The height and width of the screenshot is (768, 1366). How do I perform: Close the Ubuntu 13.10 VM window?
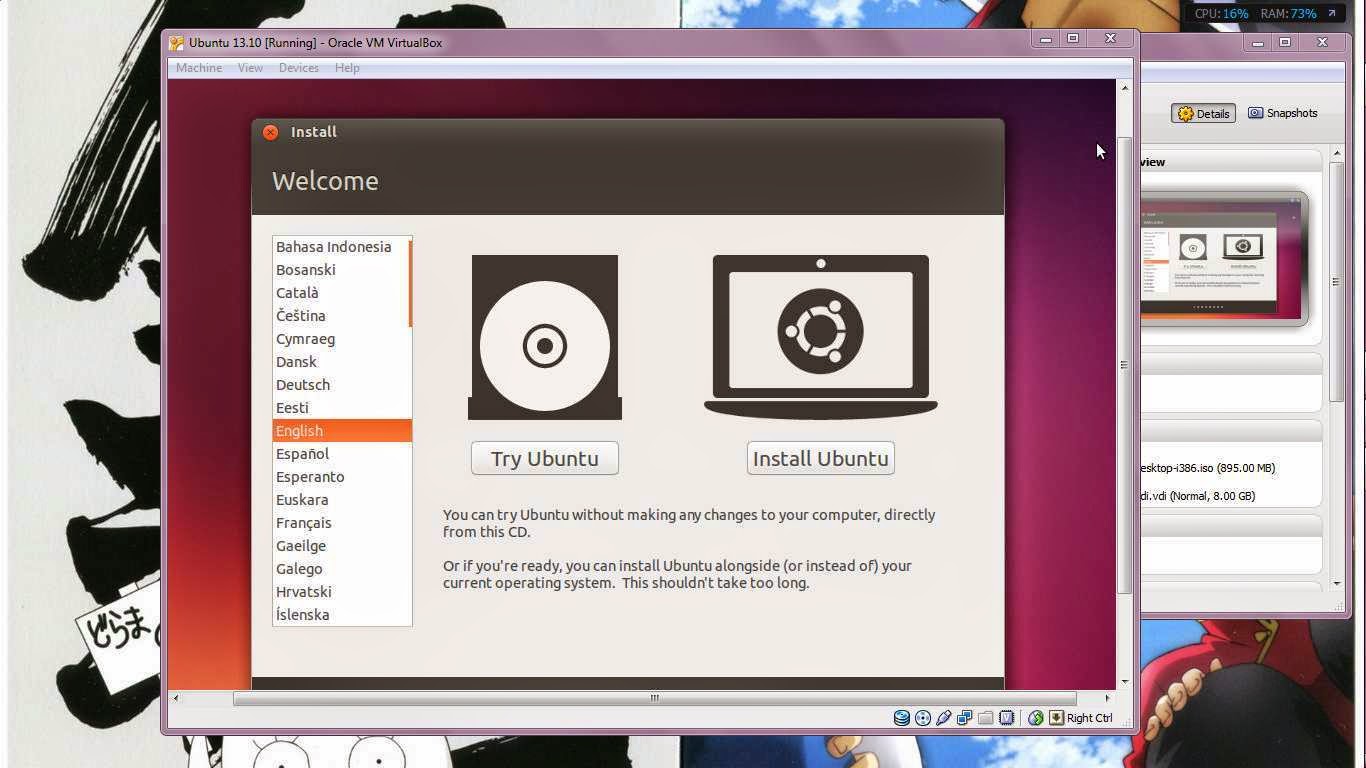pyautogui.click(x=1110, y=39)
